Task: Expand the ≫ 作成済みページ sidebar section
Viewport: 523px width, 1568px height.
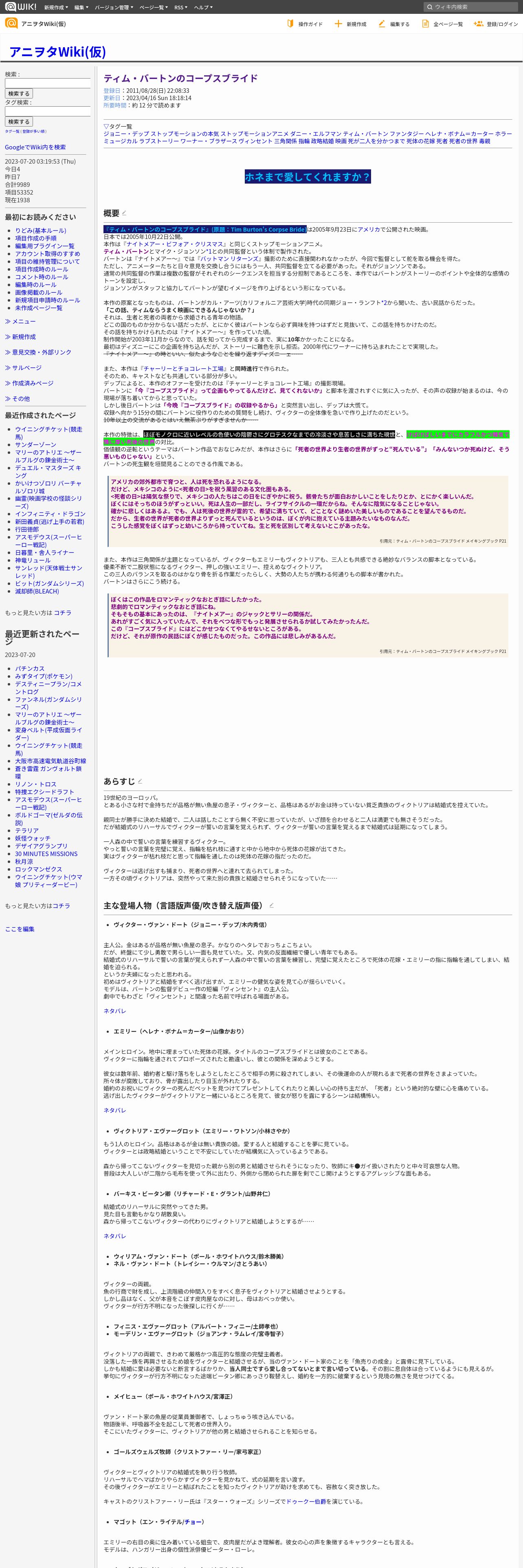Action: pos(29,383)
